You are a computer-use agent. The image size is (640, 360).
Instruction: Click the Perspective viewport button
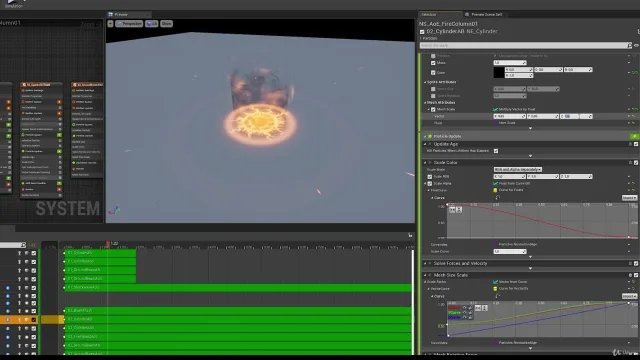pyautogui.click(x=129, y=24)
